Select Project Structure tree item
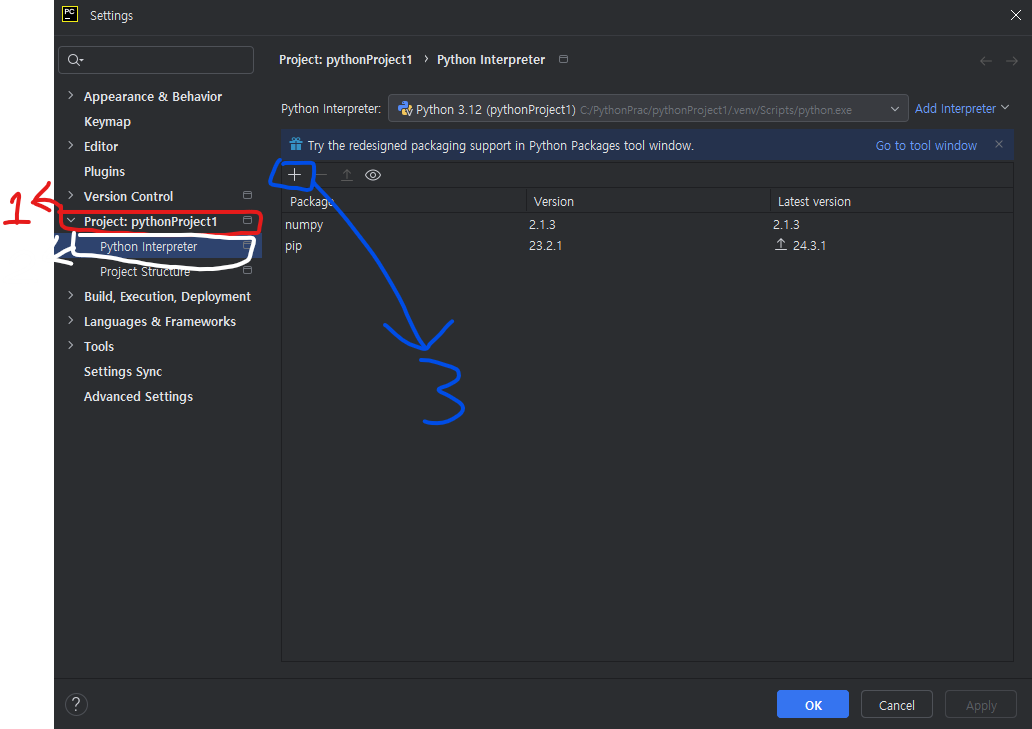Image resolution: width=1032 pixels, height=729 pixels. pos(145,272)
